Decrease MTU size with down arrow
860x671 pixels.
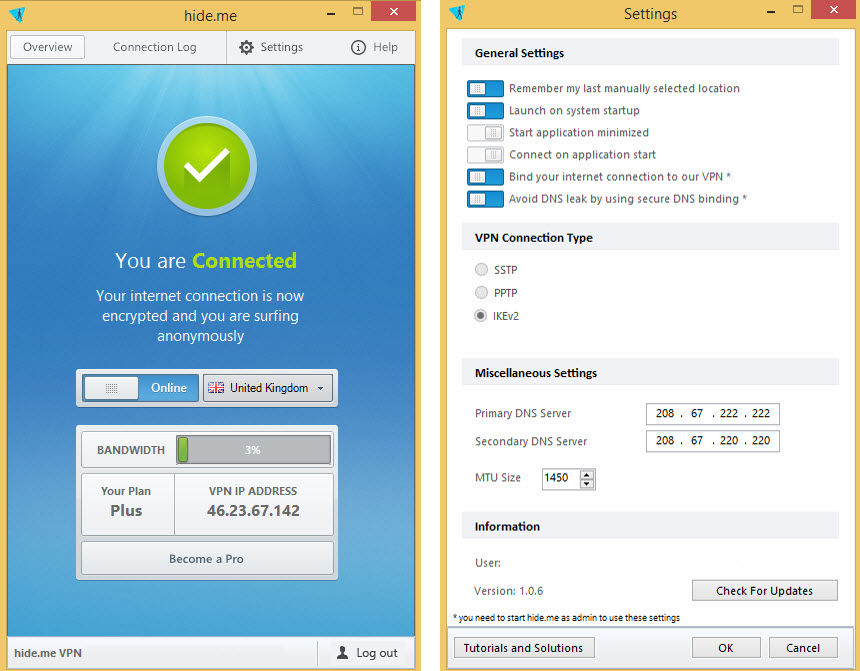587,483
